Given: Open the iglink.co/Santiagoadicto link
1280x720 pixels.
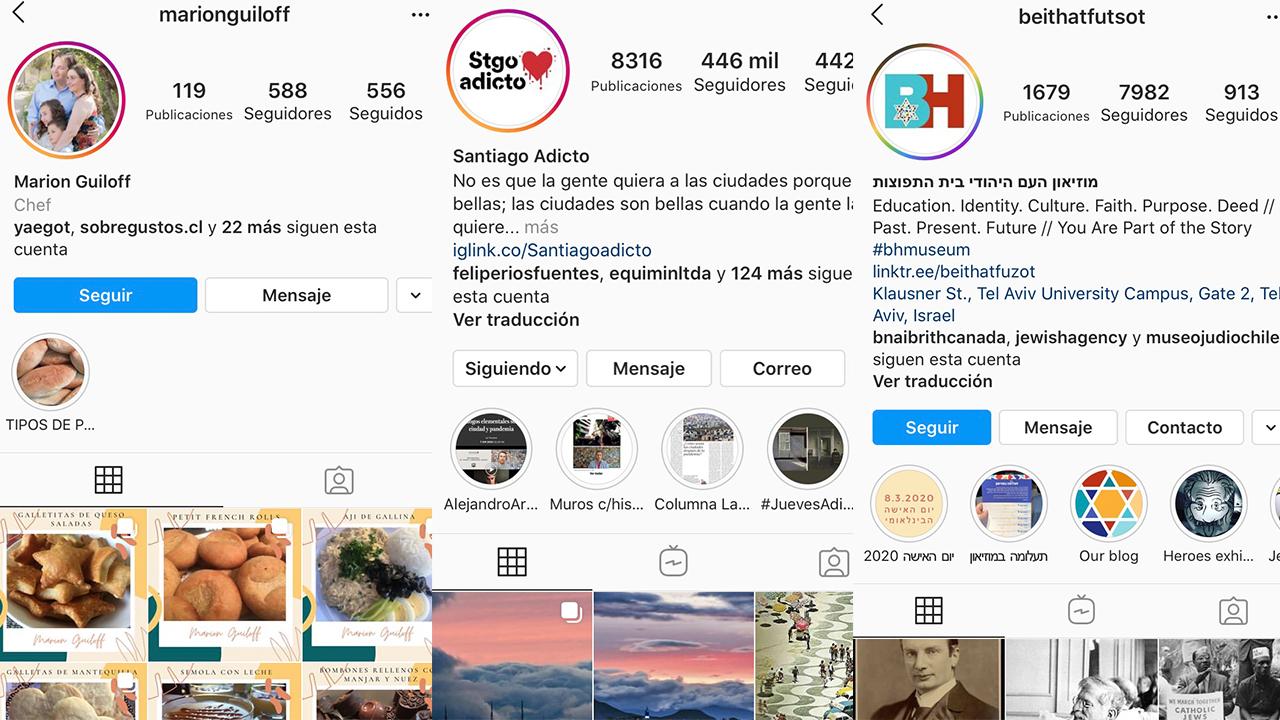Looking at the screenshot, I should 552,250.
